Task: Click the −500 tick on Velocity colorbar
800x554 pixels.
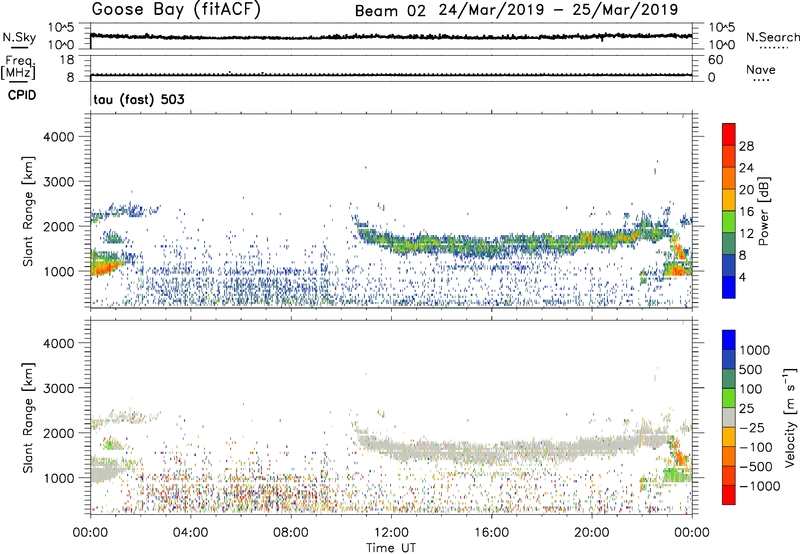Action: coord(756,467)
